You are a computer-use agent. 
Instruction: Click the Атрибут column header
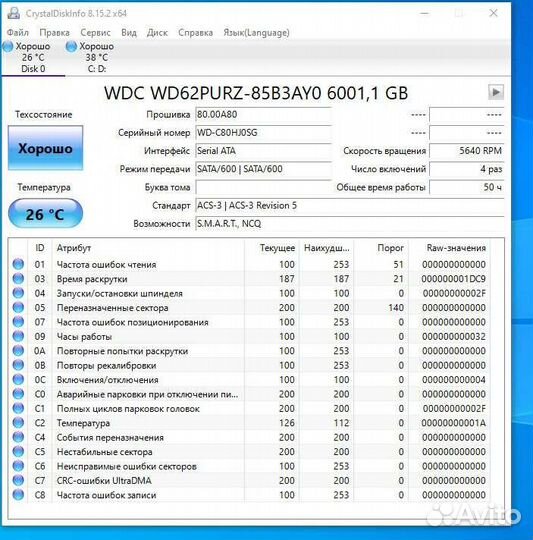148,248
